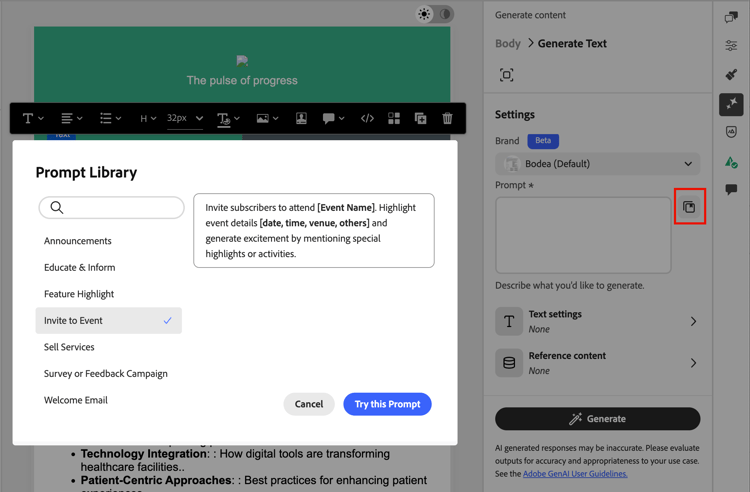750x492 pixels.
Task: Open the brand alignment shield icon in right rail
Action: 731,132
